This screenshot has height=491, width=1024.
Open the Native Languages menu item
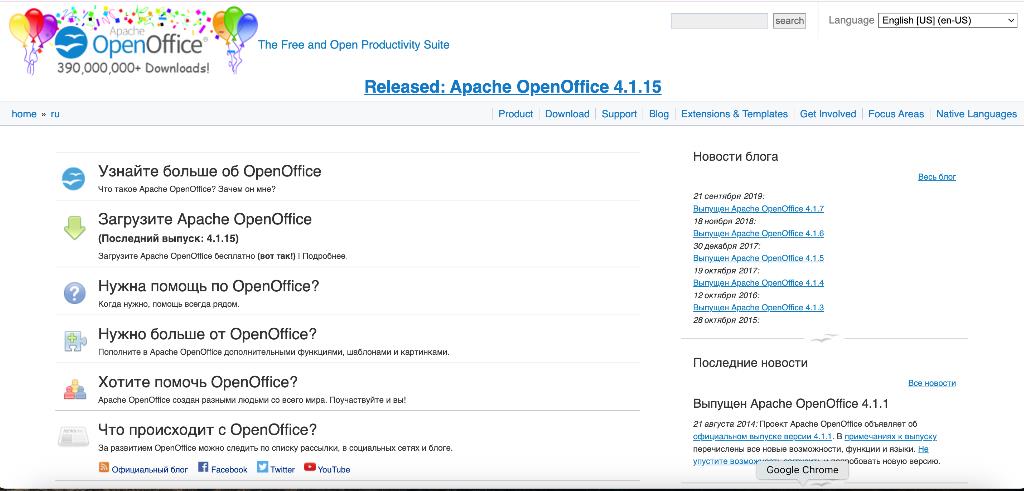[x=976, y=114]
